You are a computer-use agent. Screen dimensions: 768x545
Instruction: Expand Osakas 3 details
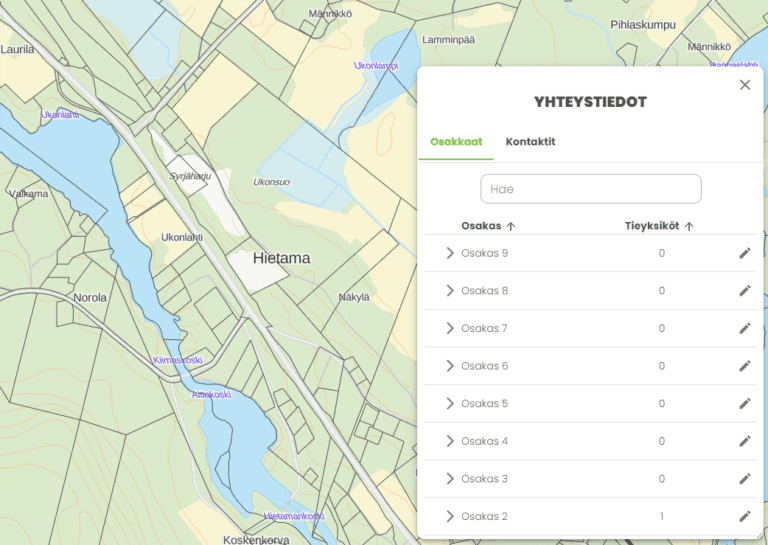(x=450, y=479)
